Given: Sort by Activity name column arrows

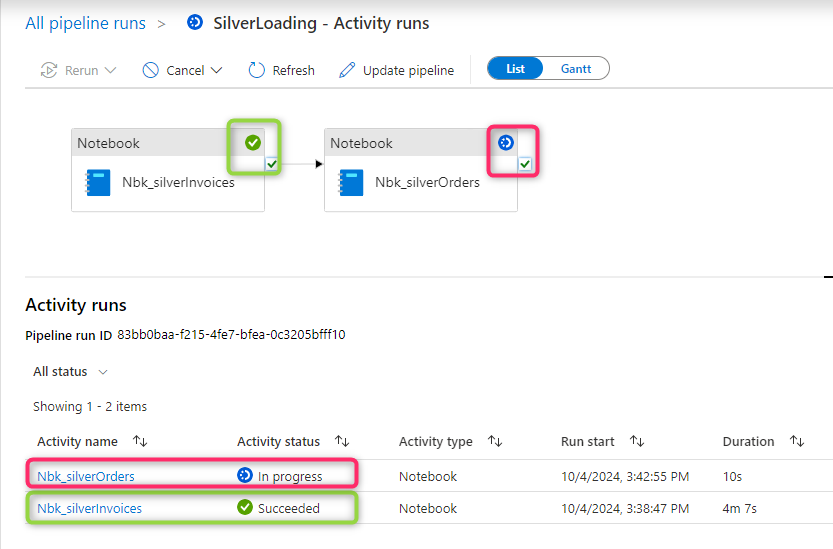Looking at the screenshot, I should point(140,441).
